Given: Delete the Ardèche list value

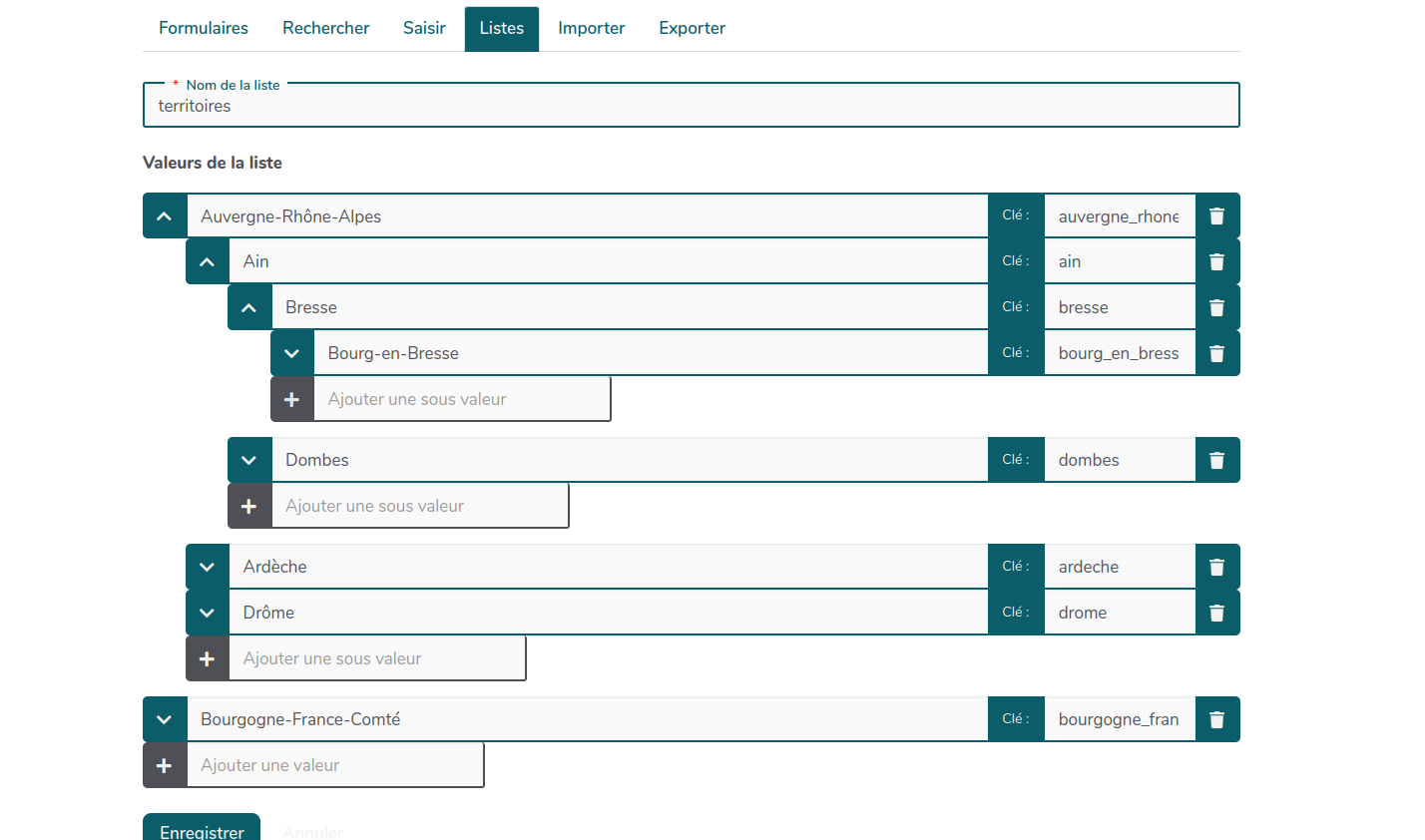Looking at the screenshot, I should pyautogui.click(x=1216, y=567).
